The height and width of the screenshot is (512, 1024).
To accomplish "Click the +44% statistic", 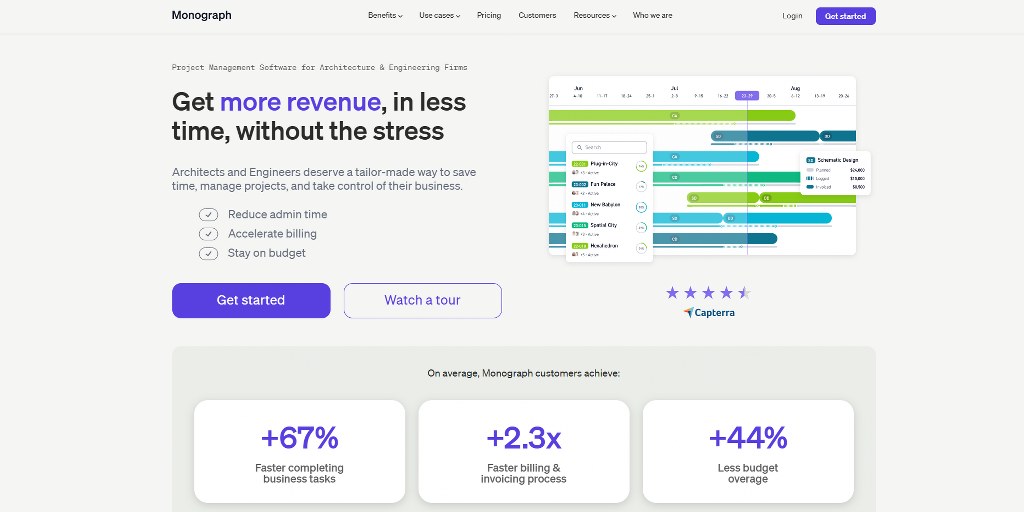I will coord(748,438).
